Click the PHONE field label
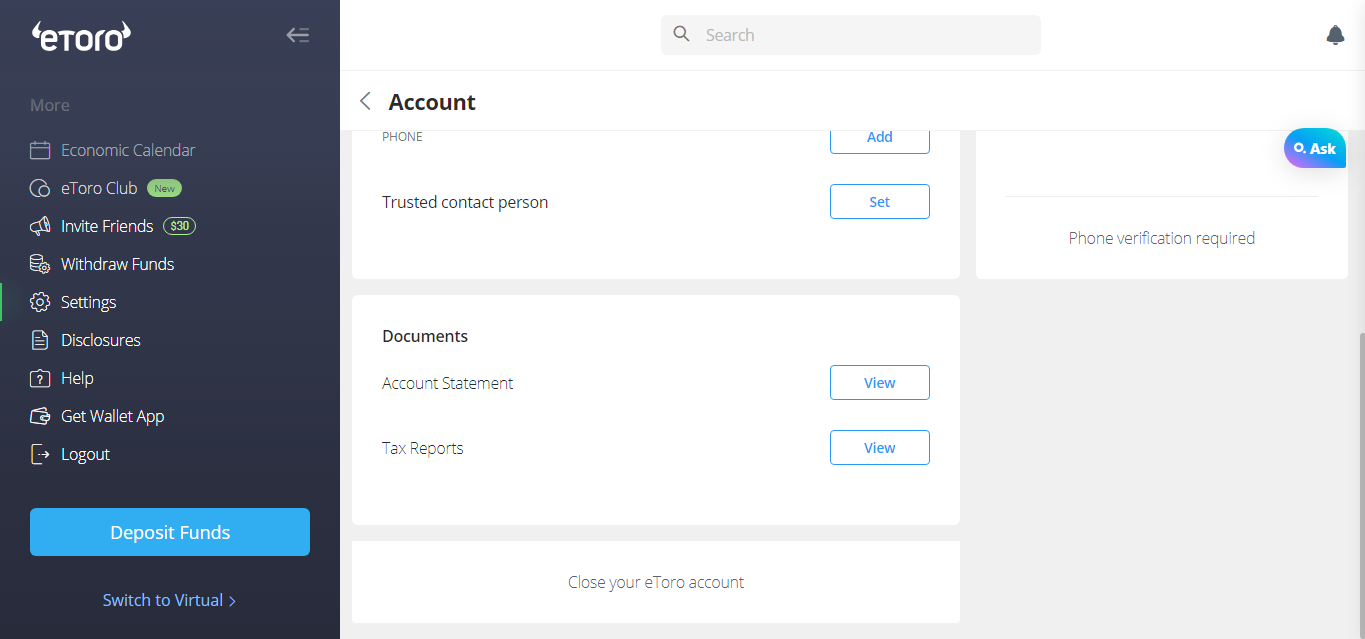The width and height of the screenshot is (1365, 639). click(x=402, y=137)
